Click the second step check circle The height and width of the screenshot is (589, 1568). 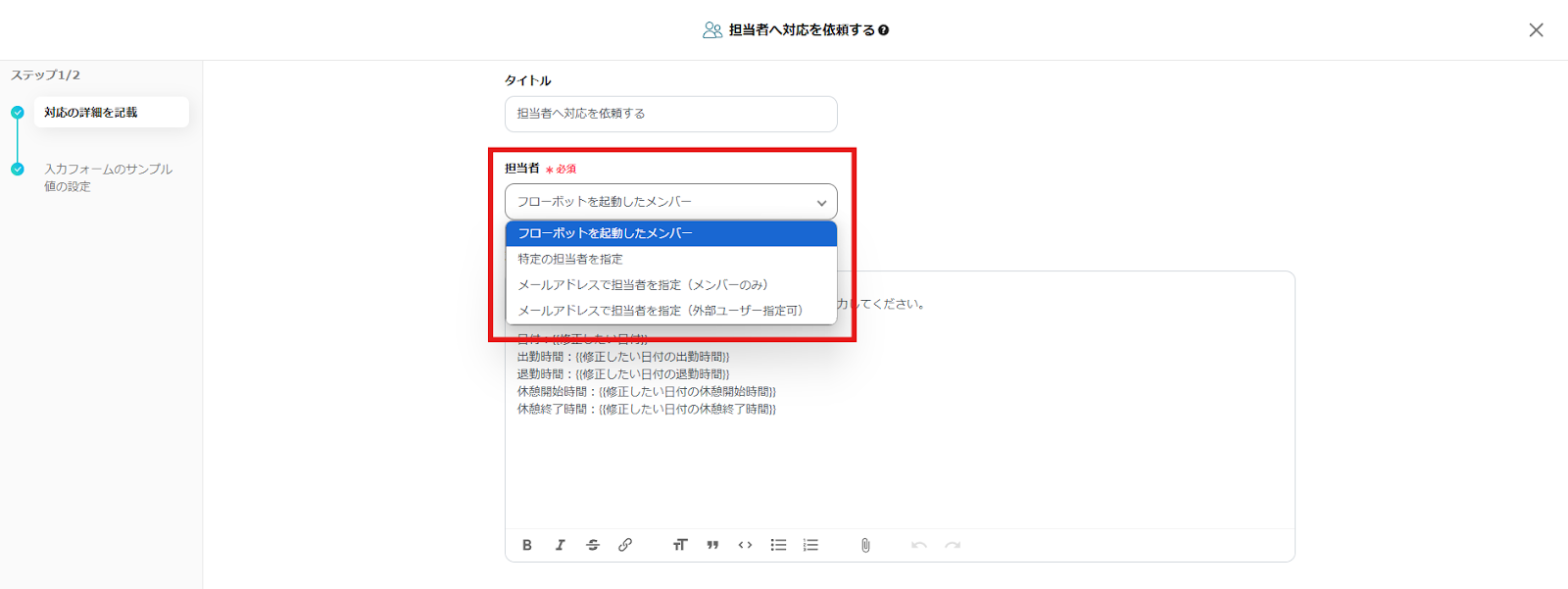click(x=18, y=170)
